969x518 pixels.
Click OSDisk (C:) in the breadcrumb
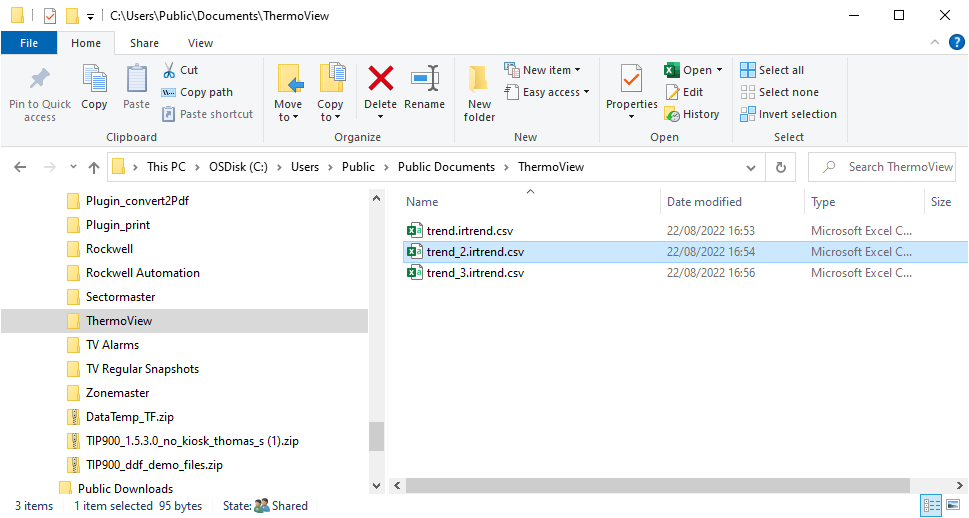coord(239,167)
